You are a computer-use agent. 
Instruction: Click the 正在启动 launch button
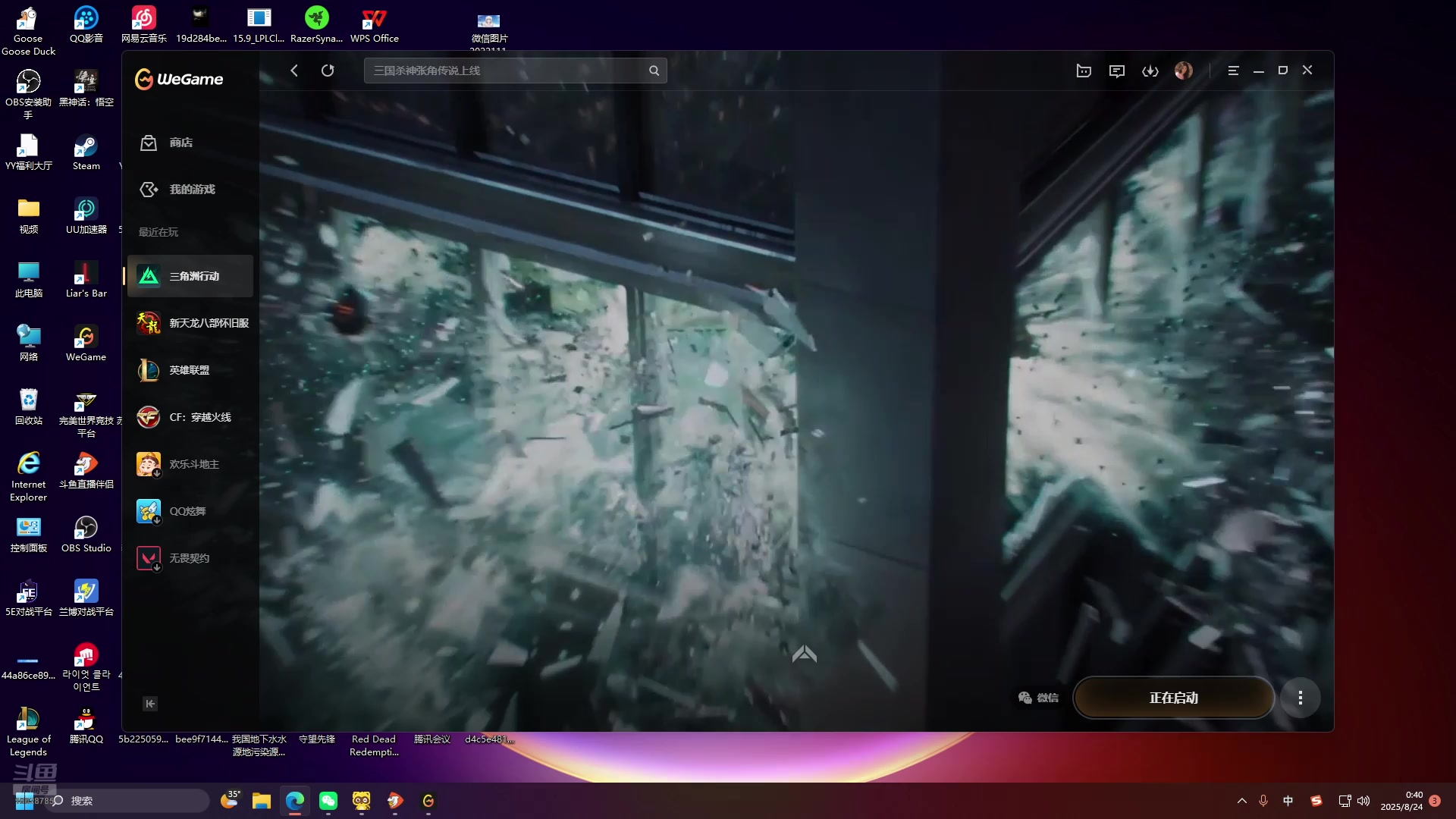[1173, 698]
